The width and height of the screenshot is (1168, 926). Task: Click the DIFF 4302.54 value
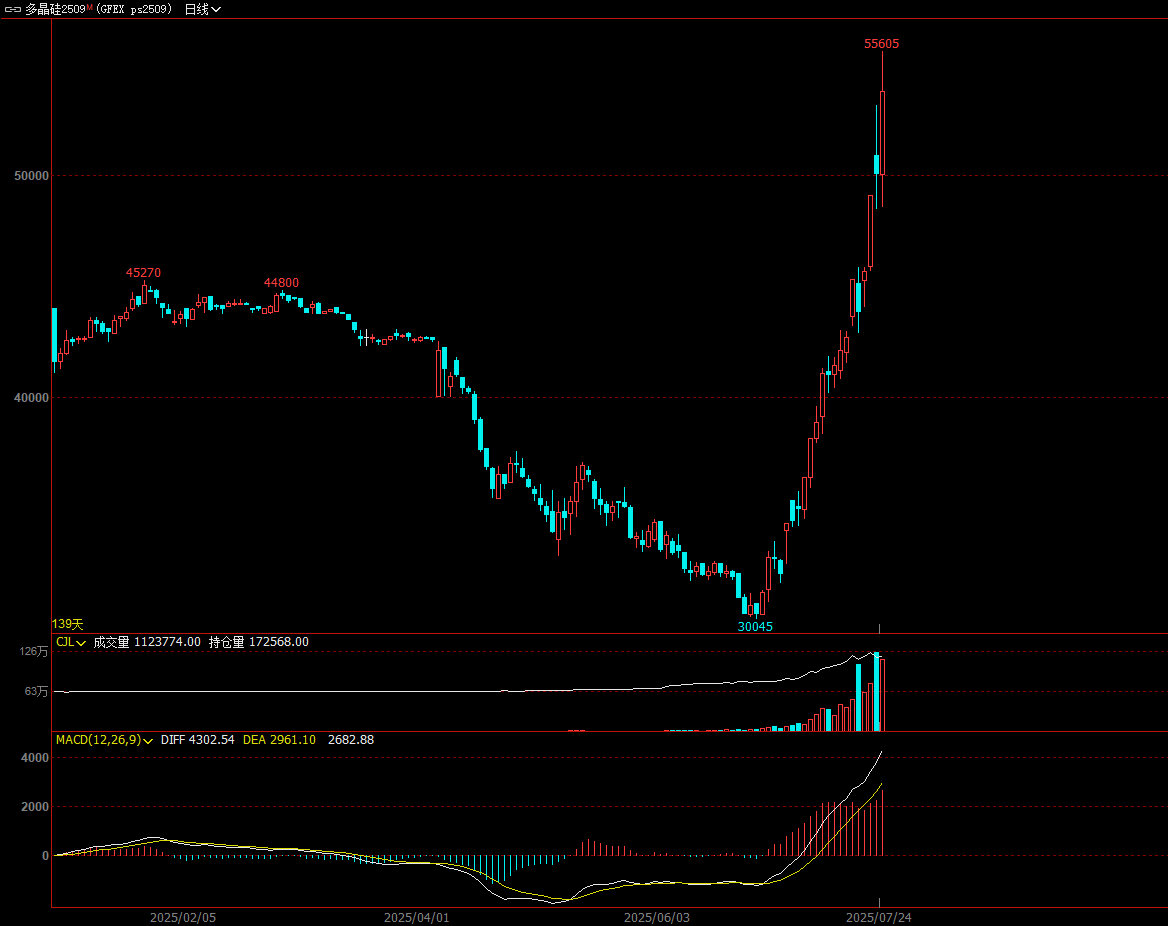coord(197,740)
